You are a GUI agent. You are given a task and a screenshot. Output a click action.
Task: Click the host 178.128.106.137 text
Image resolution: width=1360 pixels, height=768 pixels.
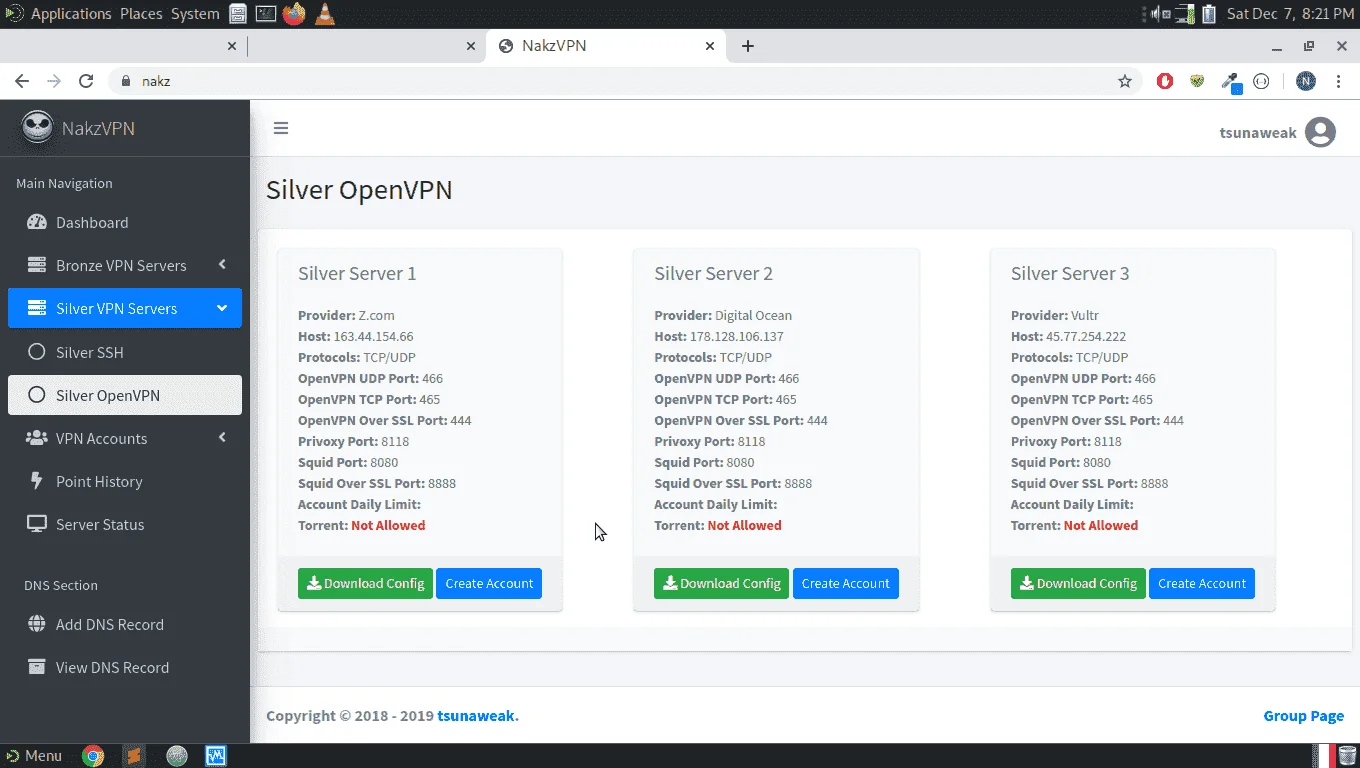point(737,336)
